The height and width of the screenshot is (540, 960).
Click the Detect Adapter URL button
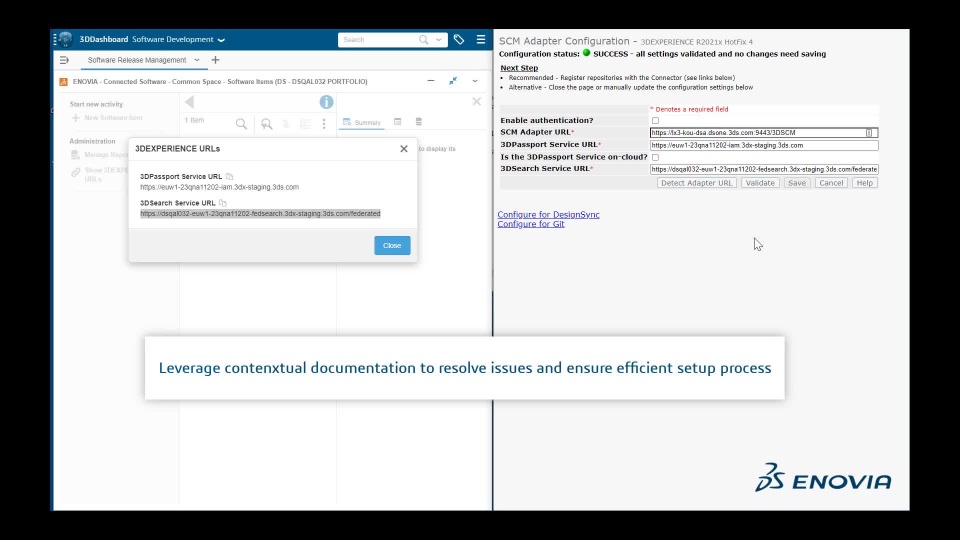(x=696, y=183)
